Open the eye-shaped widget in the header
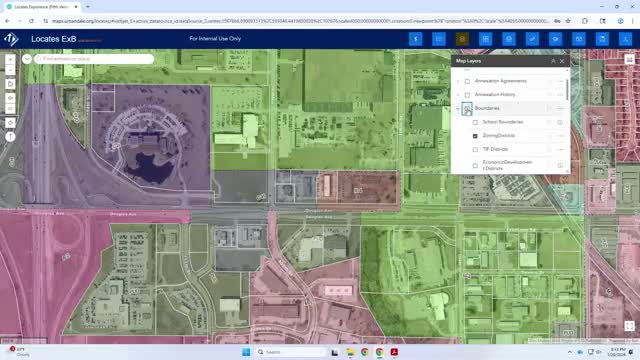The height and width of the screenshot is (360, 640). tap(556, 39)
